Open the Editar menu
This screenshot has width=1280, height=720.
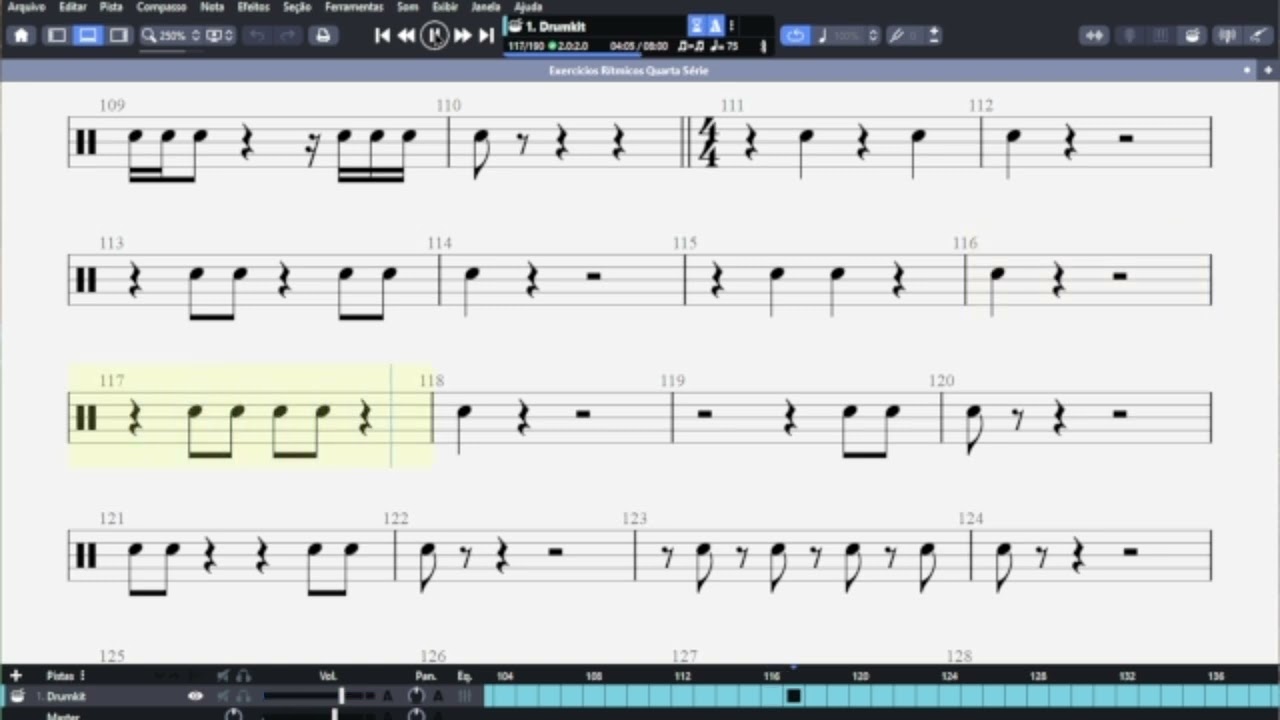pos(73,7)
